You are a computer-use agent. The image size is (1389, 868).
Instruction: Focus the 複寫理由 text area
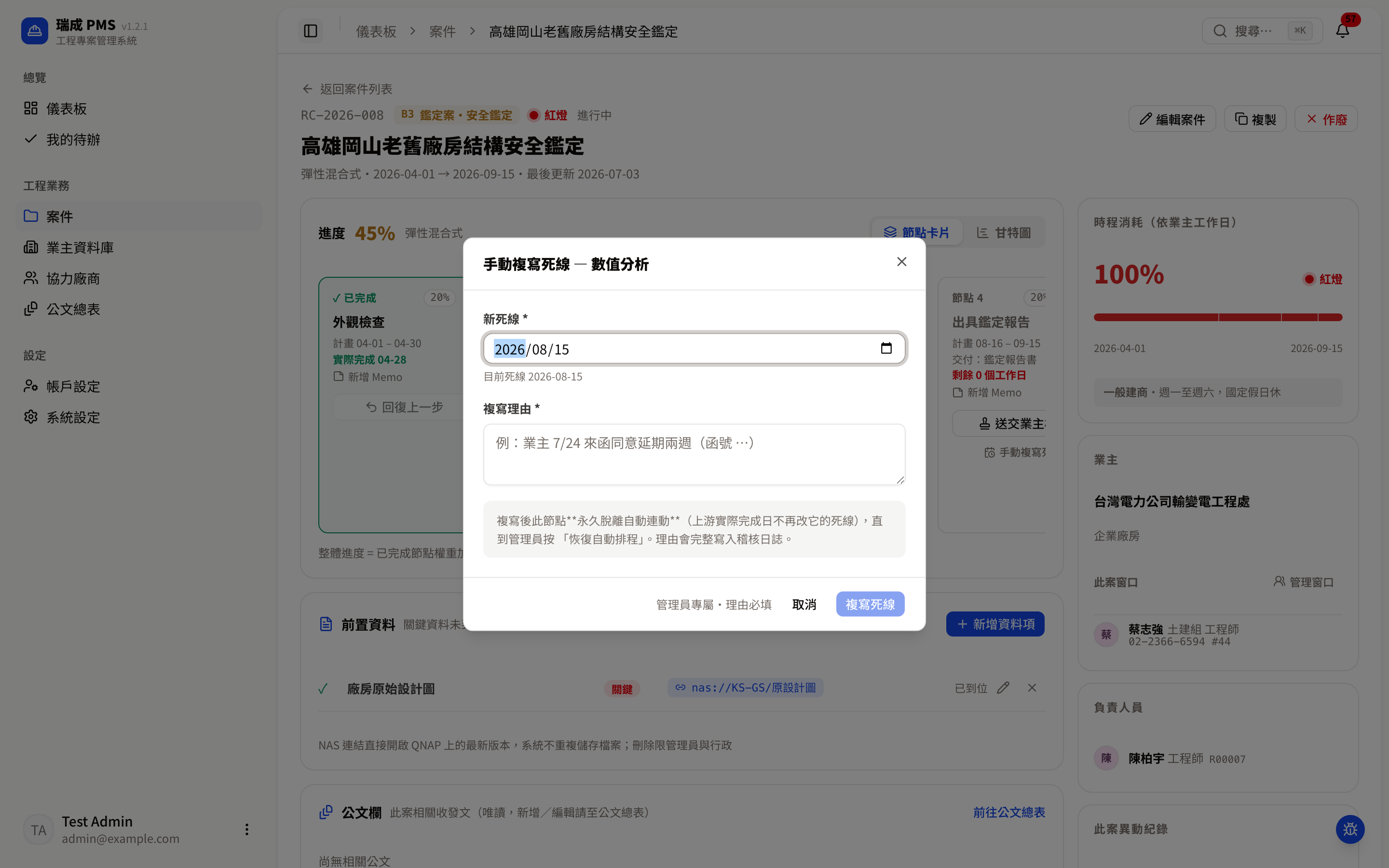[x=694, y=454]
